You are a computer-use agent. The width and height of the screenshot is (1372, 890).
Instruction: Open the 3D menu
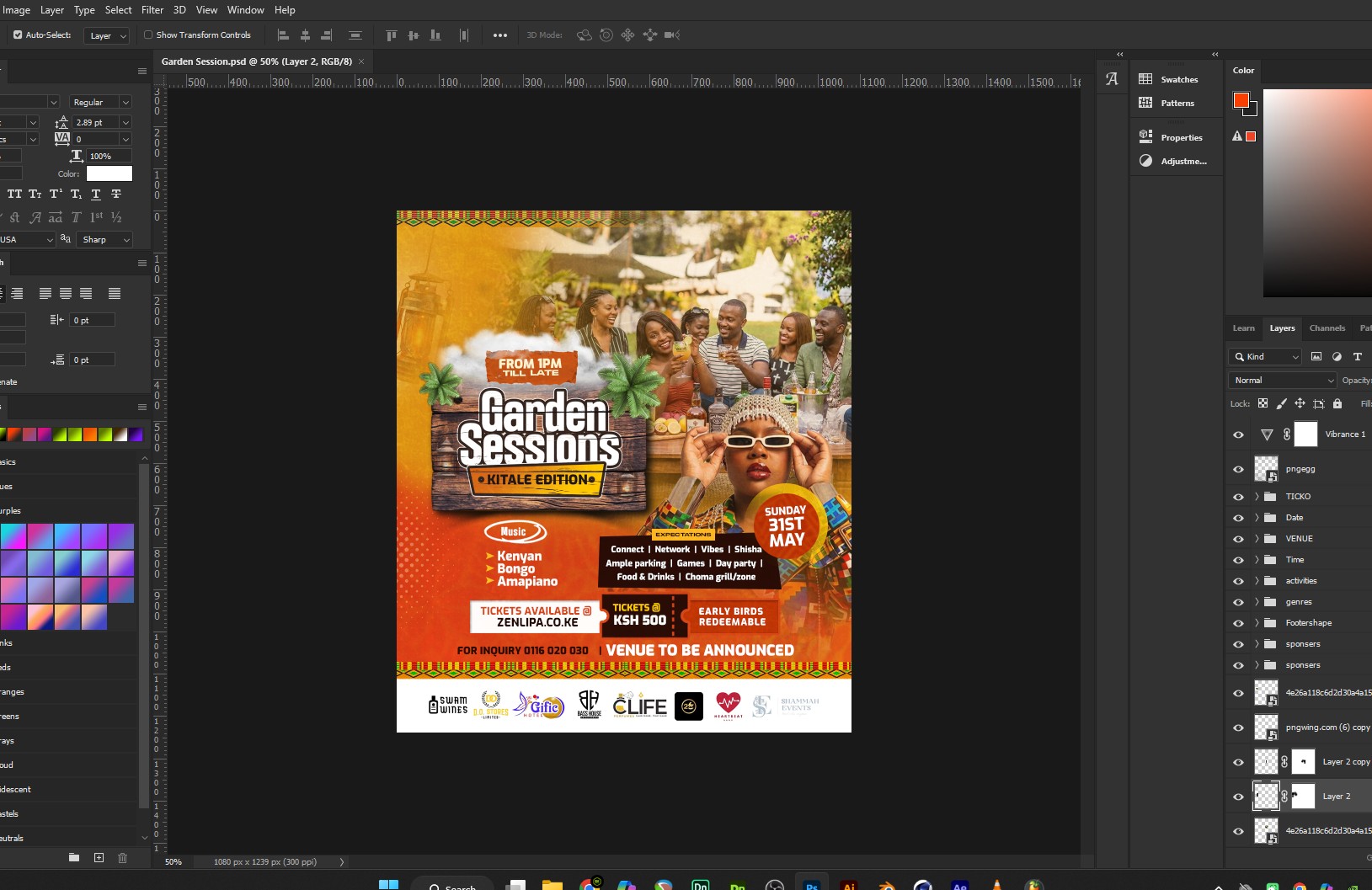179,10
